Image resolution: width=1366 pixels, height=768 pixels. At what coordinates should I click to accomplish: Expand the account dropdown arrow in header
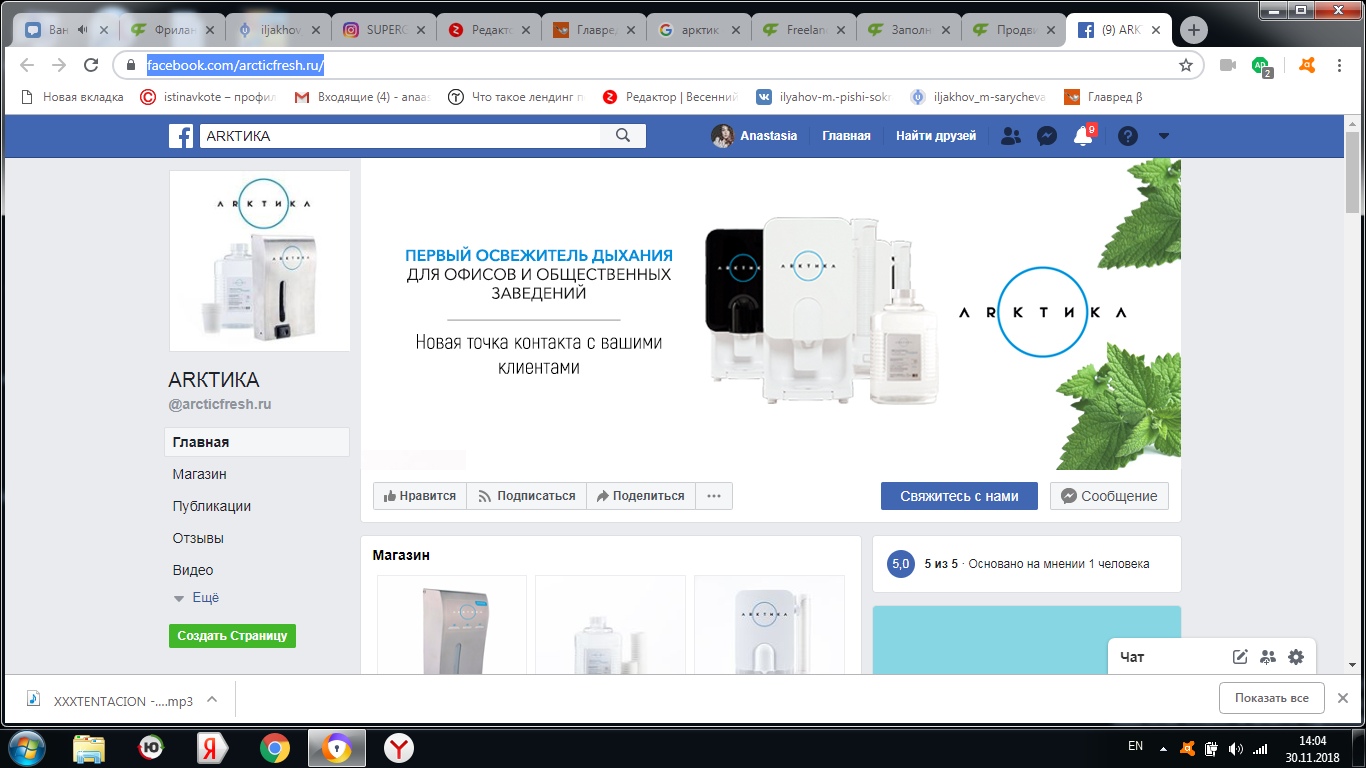(1163, 136)
